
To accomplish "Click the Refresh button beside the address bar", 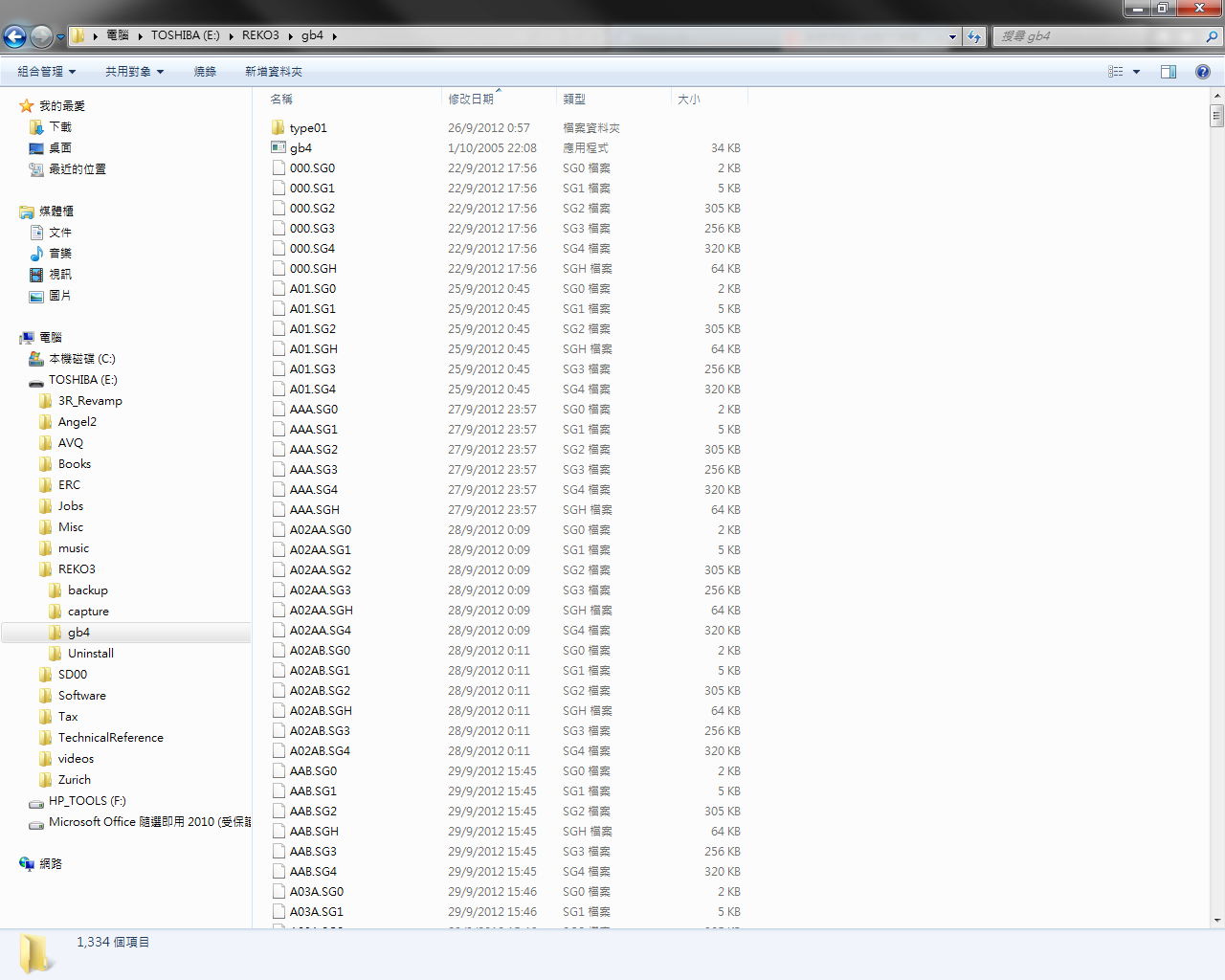I will click(x=974, y=36).
